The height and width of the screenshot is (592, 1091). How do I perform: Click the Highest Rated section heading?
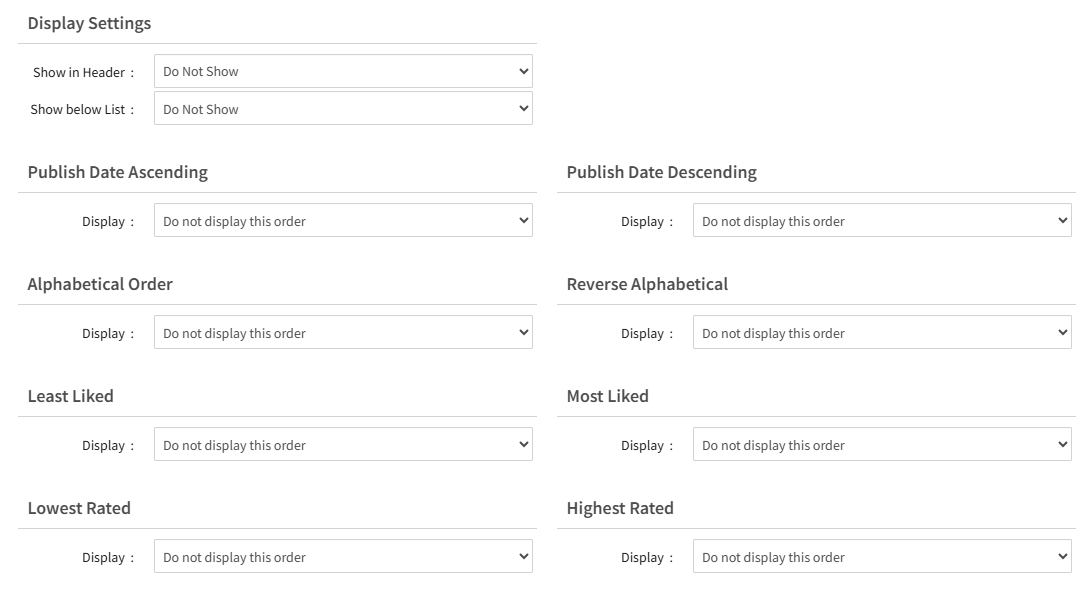pyautogui.click(x=620, y=508)
